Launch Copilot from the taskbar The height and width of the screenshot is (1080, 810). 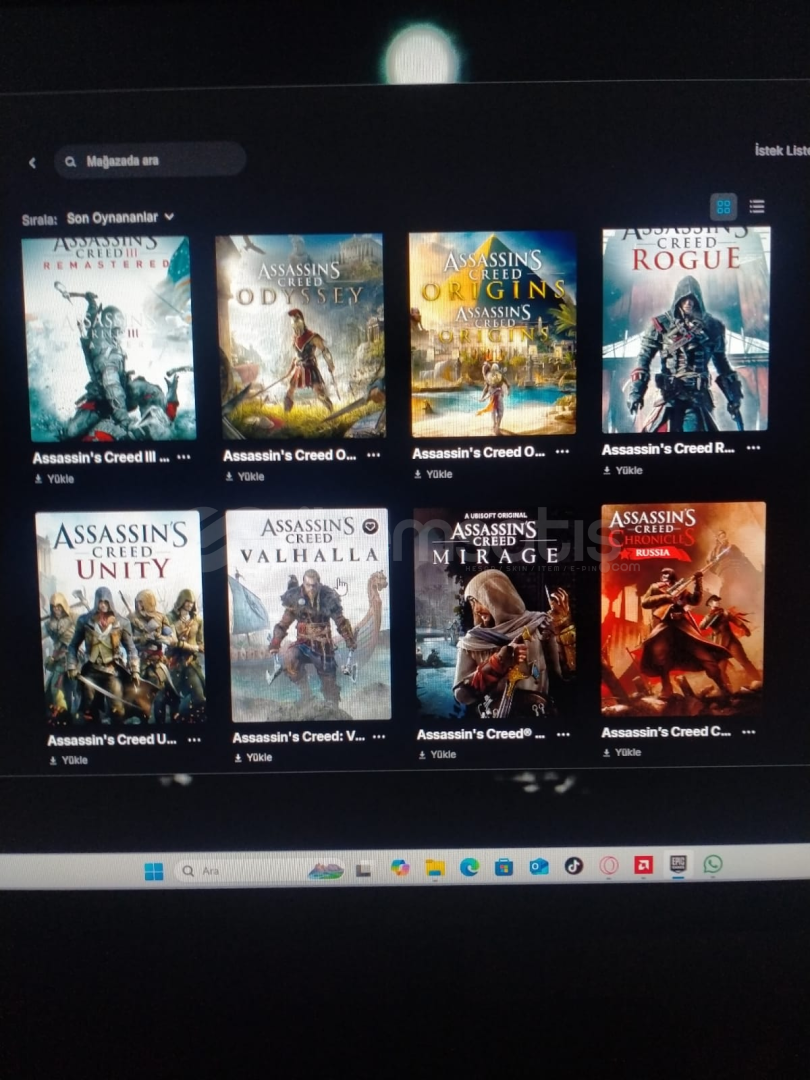(x=399, y=869)
